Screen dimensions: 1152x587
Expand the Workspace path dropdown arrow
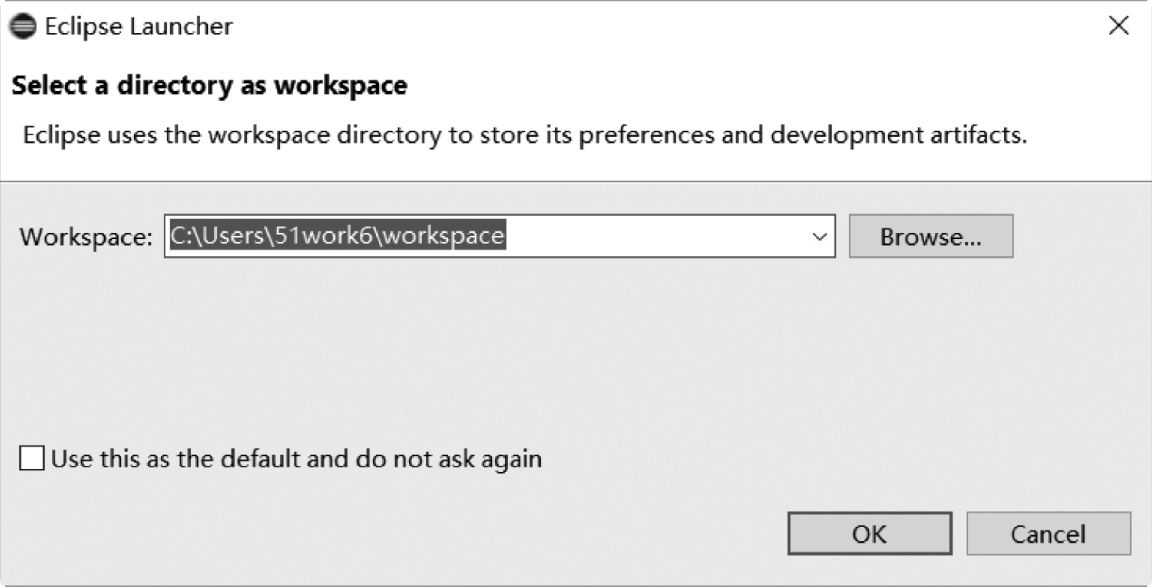(x=819, y=237)
